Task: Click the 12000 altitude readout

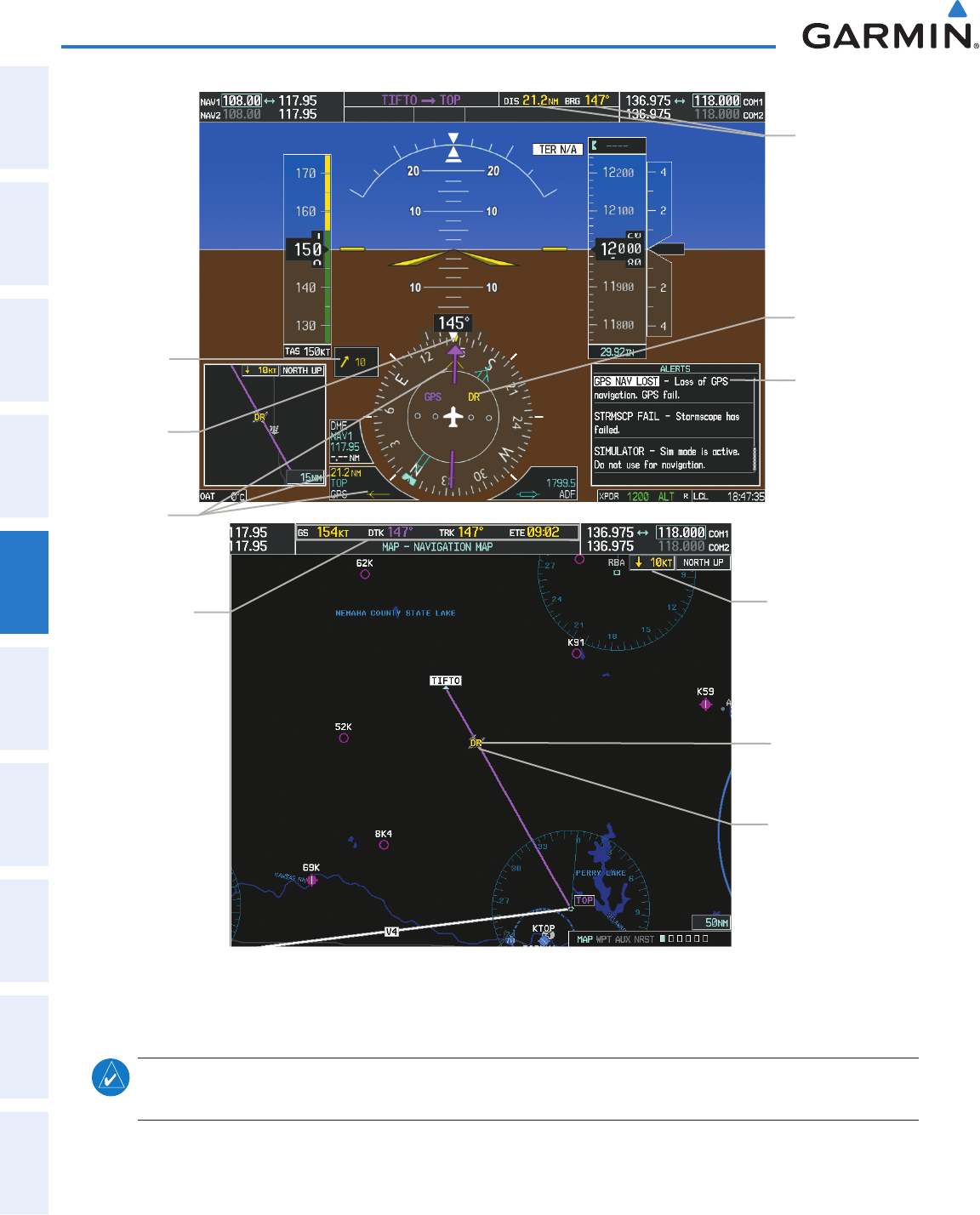Action: pos(620,248)
